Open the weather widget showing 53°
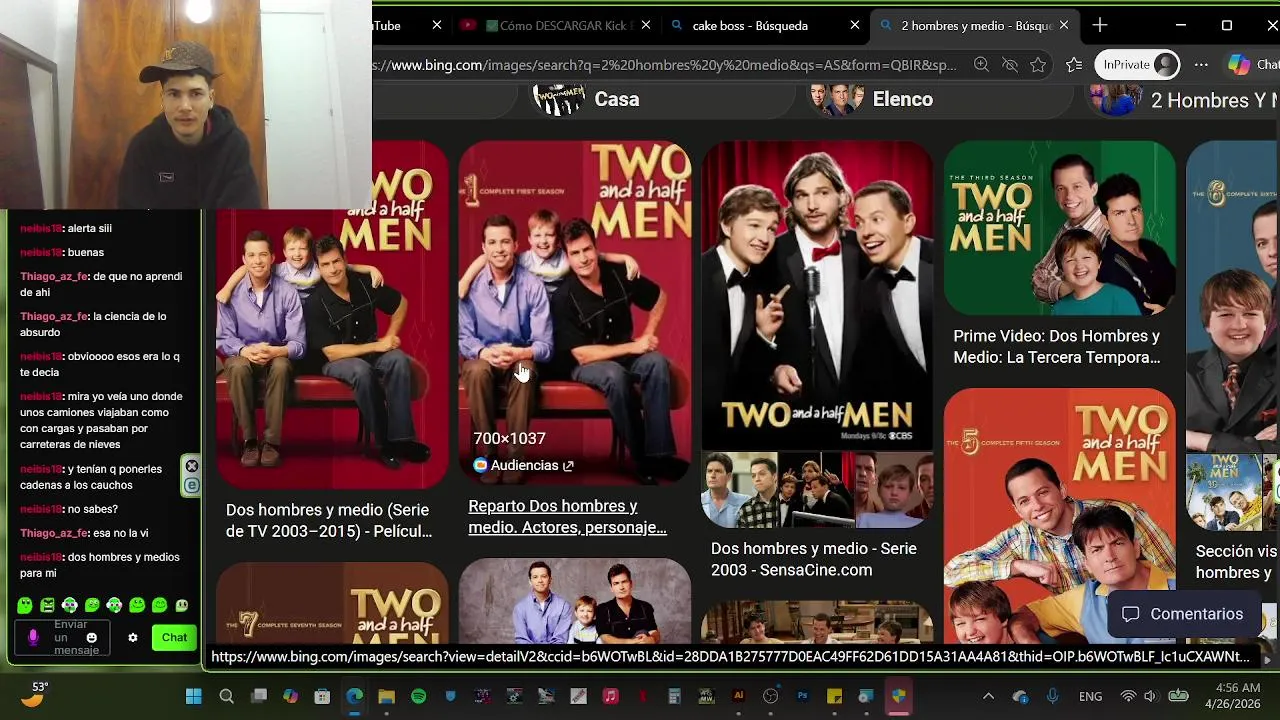The width and height of the screenshot is (1280, 720). coord(34,695)
